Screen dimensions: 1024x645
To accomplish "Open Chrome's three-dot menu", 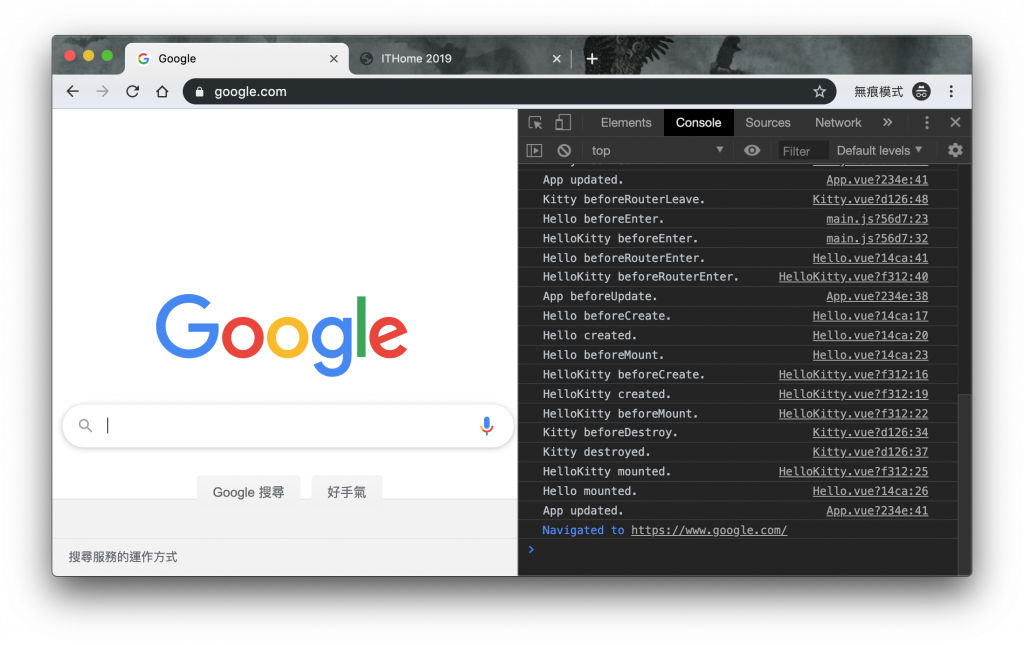I will click(951, 91).
